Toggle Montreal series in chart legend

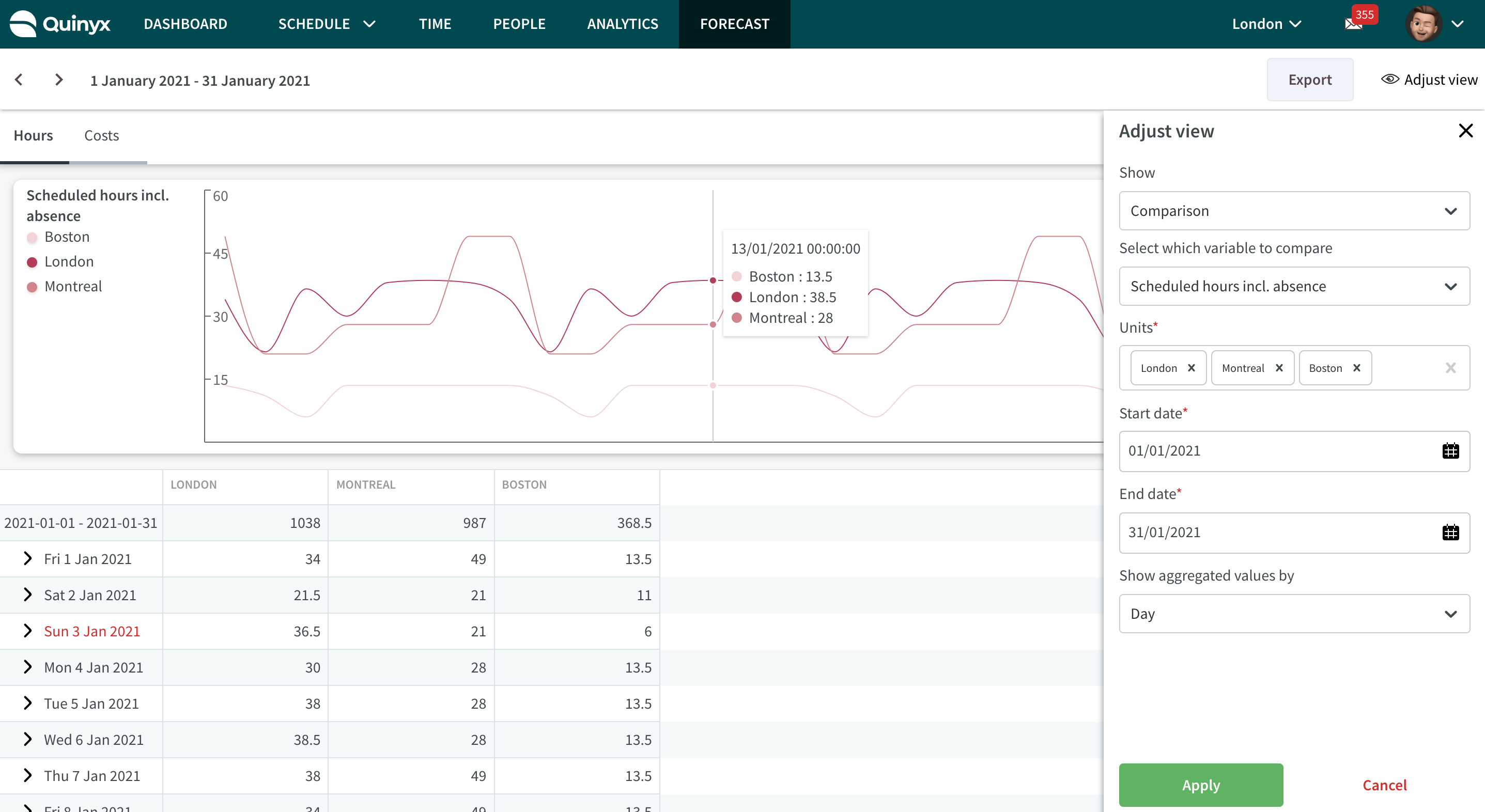(x=65, y=286)
